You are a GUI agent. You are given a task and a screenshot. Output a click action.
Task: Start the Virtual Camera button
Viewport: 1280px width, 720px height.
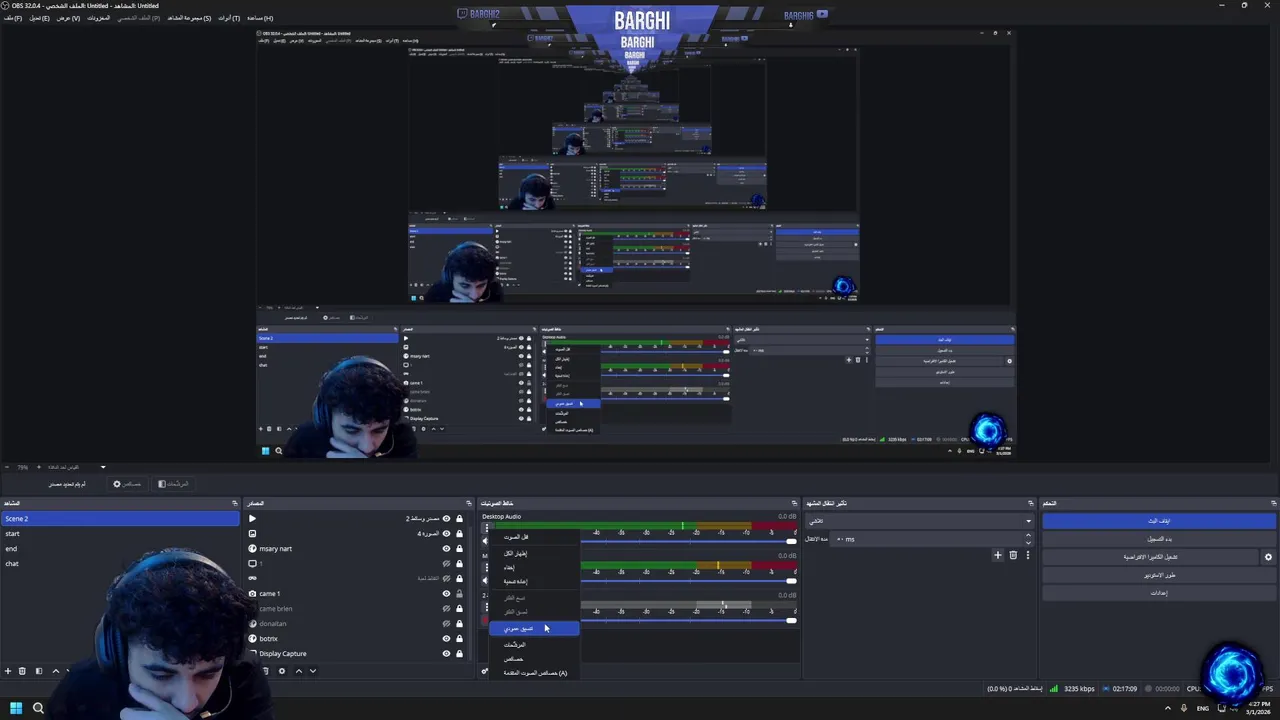[x=1150, y=557]
